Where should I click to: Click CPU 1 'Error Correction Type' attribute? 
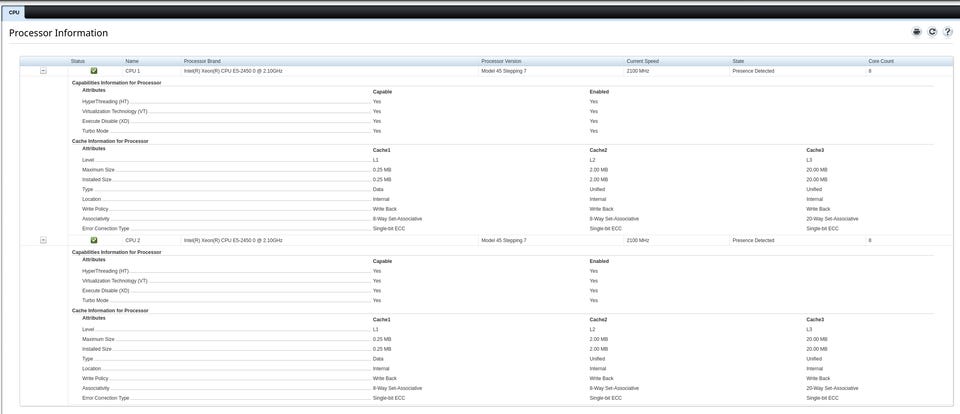click(105, 228)
